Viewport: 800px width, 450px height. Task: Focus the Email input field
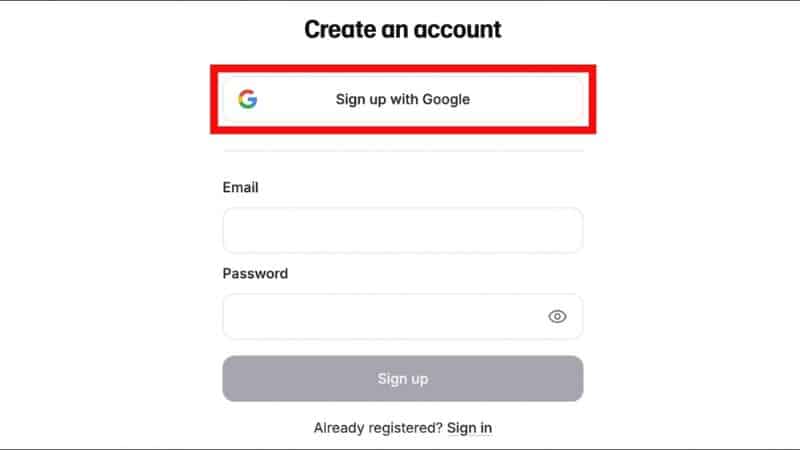click(403, 230)
